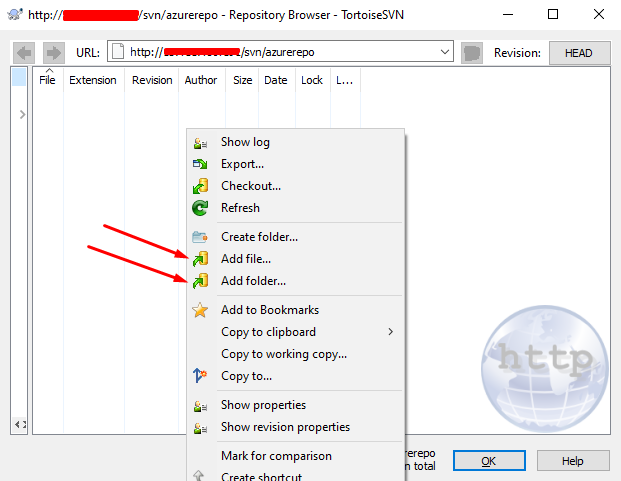621x481 pixels.
Task: Maximize the Repository Browser window
Action: pyautogui.click(x=553, y=15)
